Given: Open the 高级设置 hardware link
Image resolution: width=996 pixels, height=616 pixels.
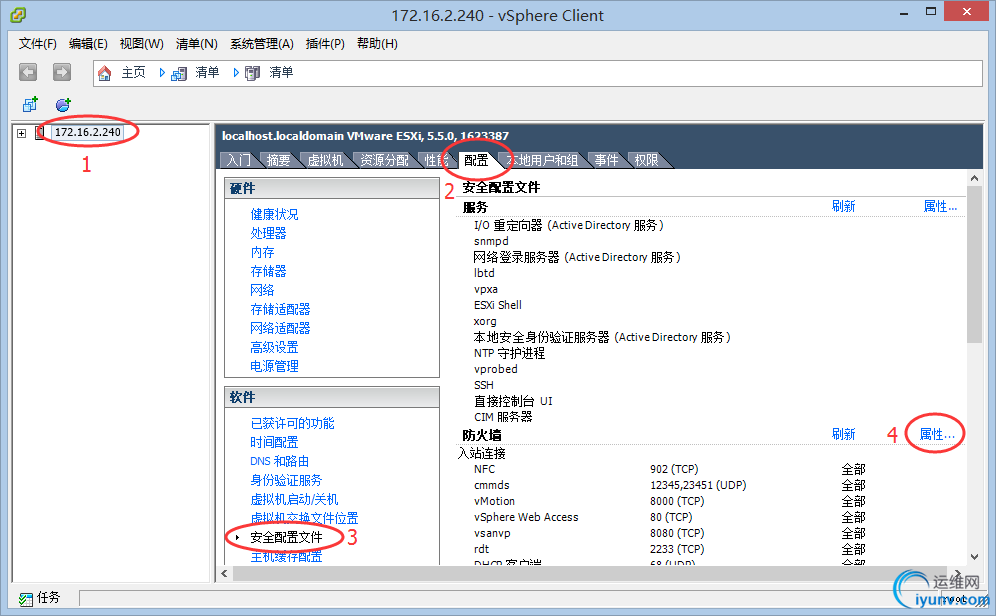Looking at the screenshot, I should coord(274,347).
